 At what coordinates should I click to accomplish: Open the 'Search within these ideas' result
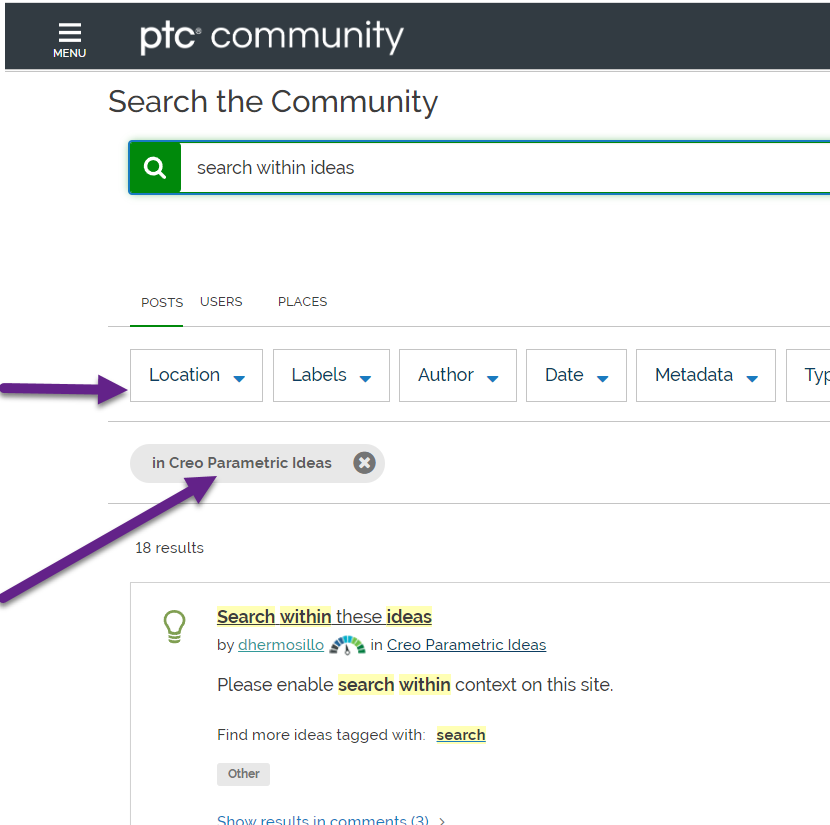(324, 617)
